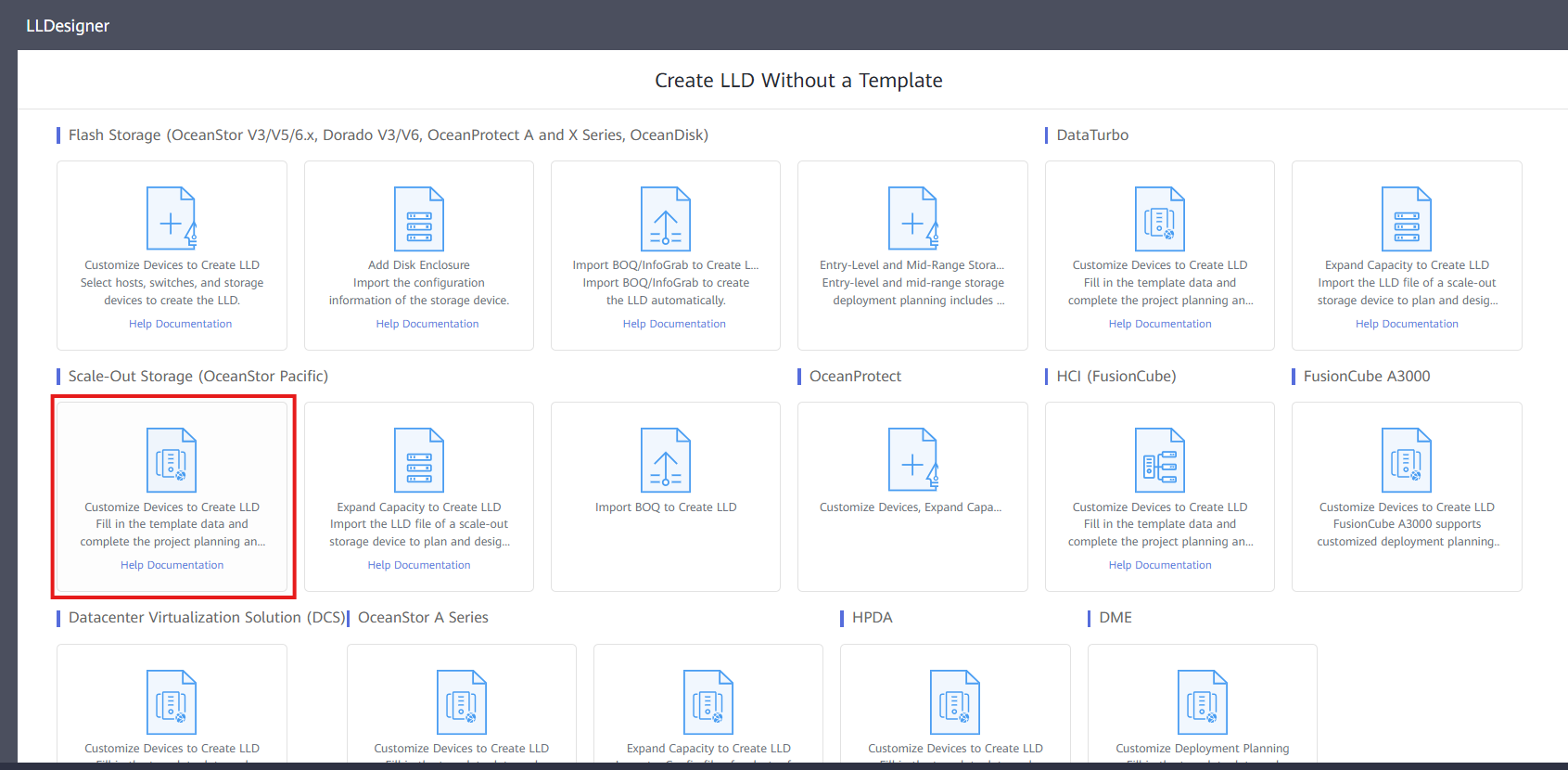Click the HPDA Customize Devices card icon
This screenshot has width=1568, height=770.
point(955,702)
